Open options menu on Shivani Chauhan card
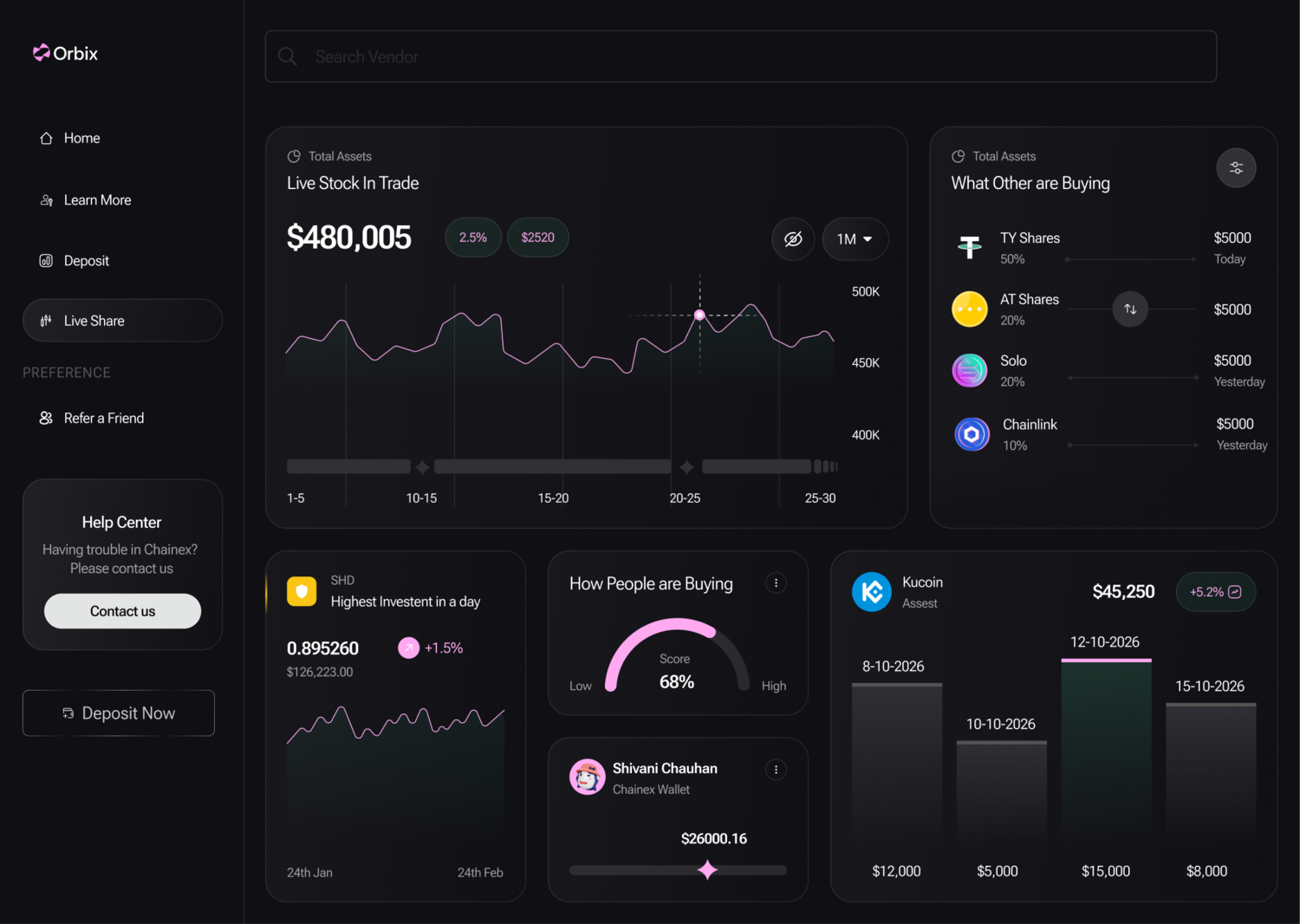The width and height of the screenshot is (1300, 924). [776, 770]
